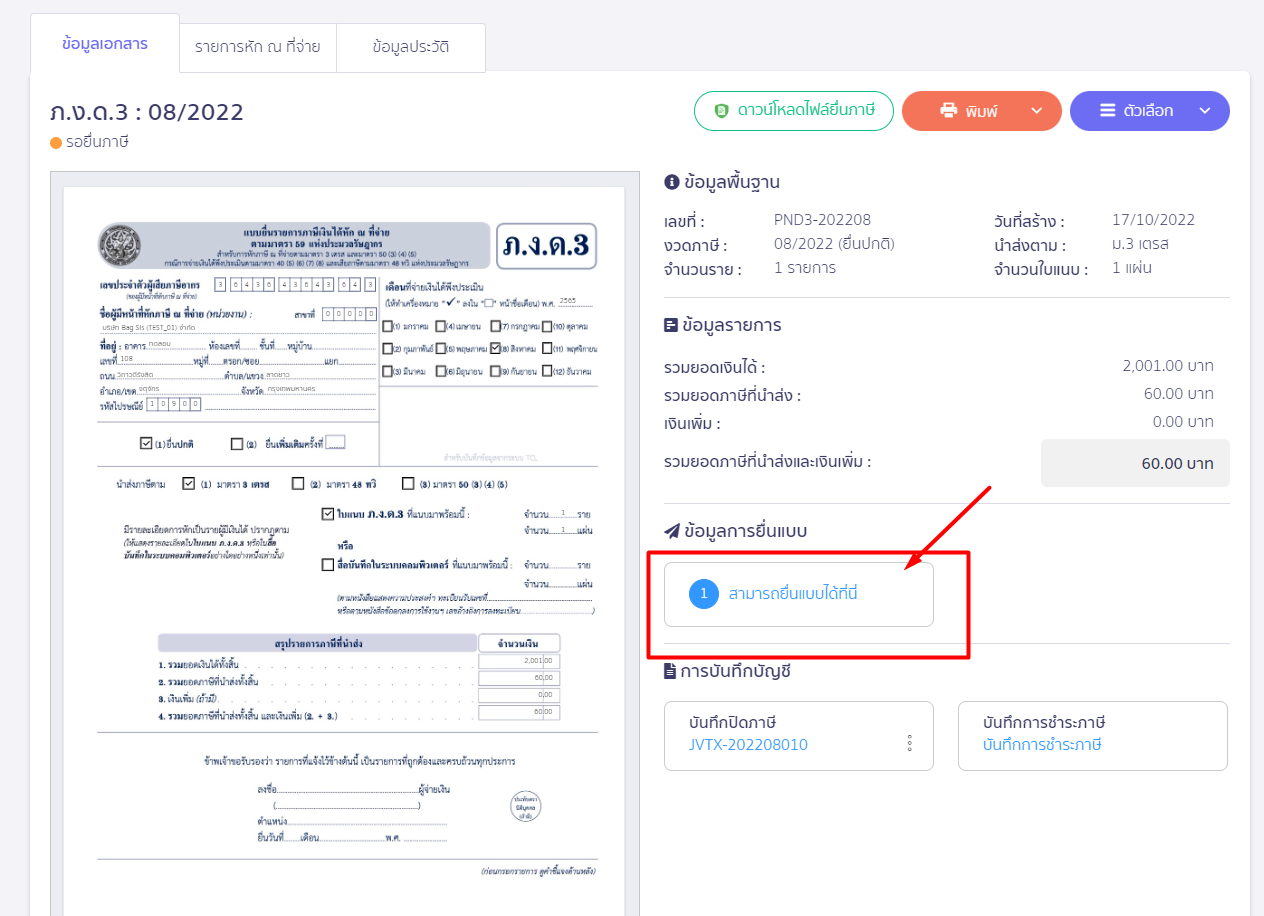This screenshot has width=1264, height=916.
Task: Toggle the มาตรา 3 เตรส checkbox
Action: point(188,484)
